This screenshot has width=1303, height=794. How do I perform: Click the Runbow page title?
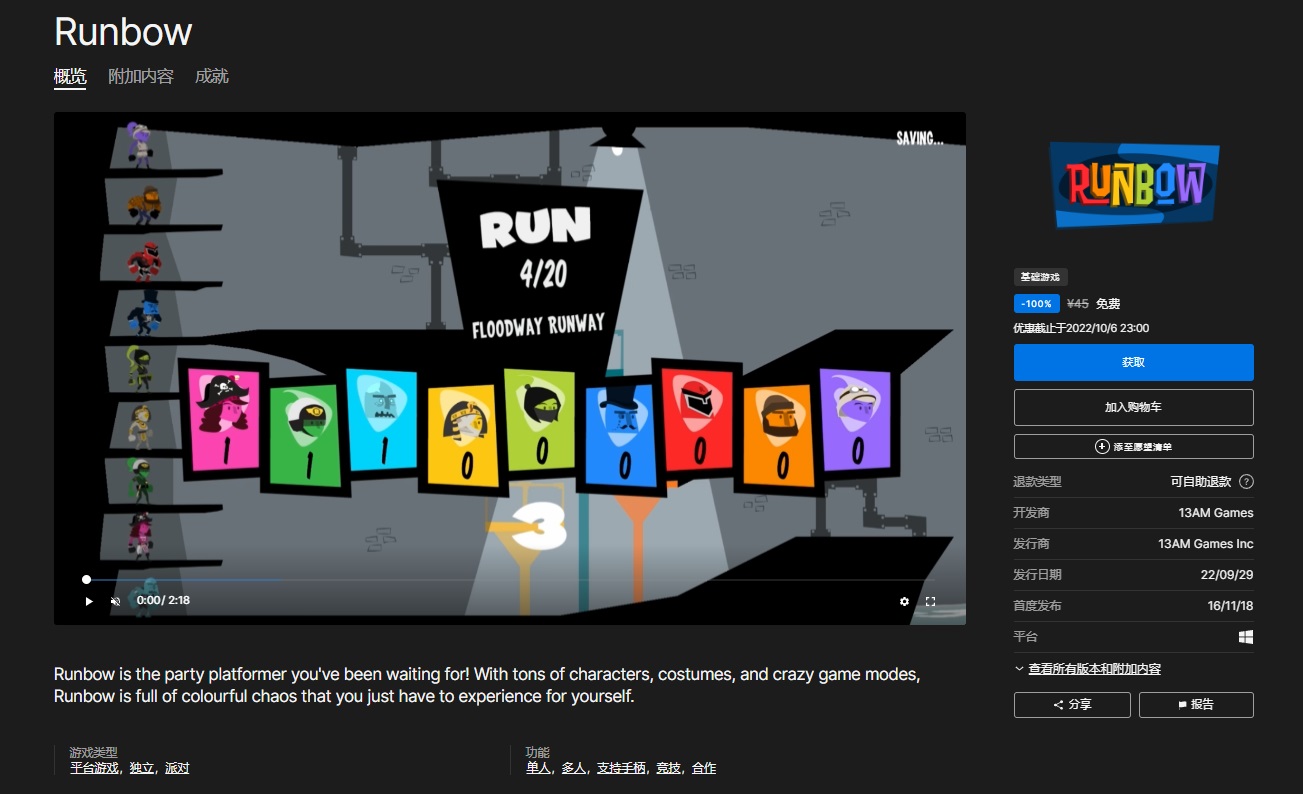(123, 32)
